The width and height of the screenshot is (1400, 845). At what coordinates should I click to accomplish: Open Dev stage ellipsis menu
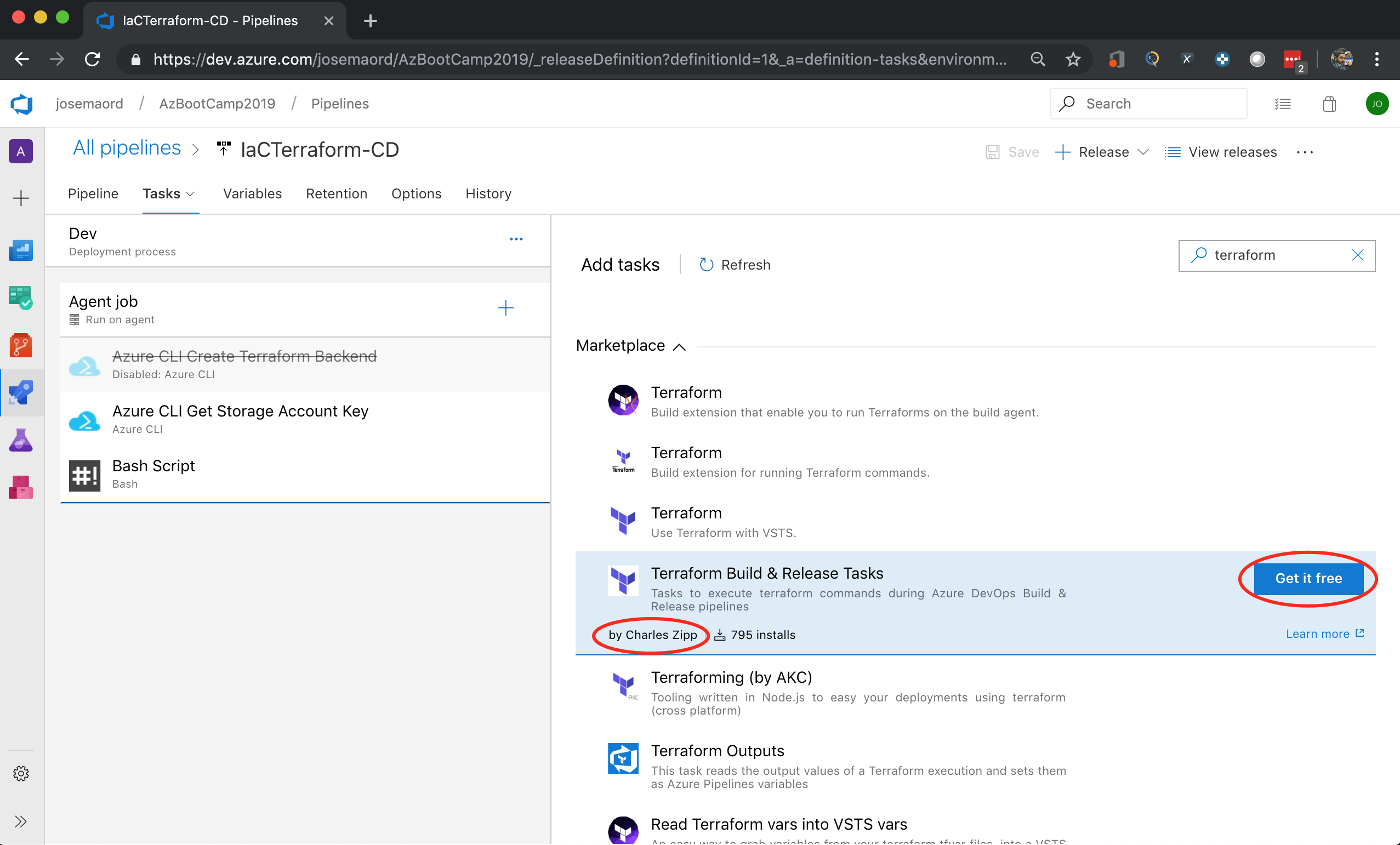516,239
